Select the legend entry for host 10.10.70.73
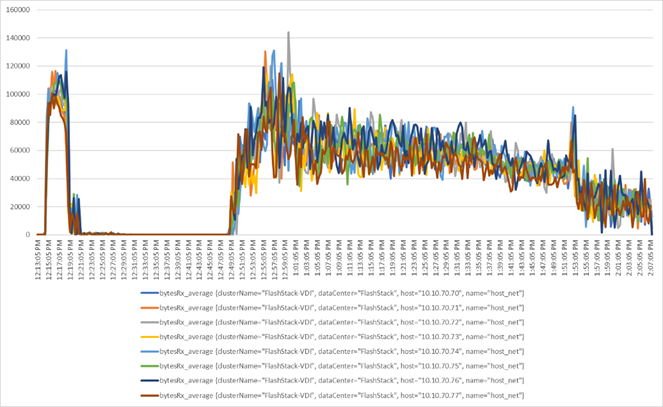Screen dimensions: 663x407 tap(332, 337)
